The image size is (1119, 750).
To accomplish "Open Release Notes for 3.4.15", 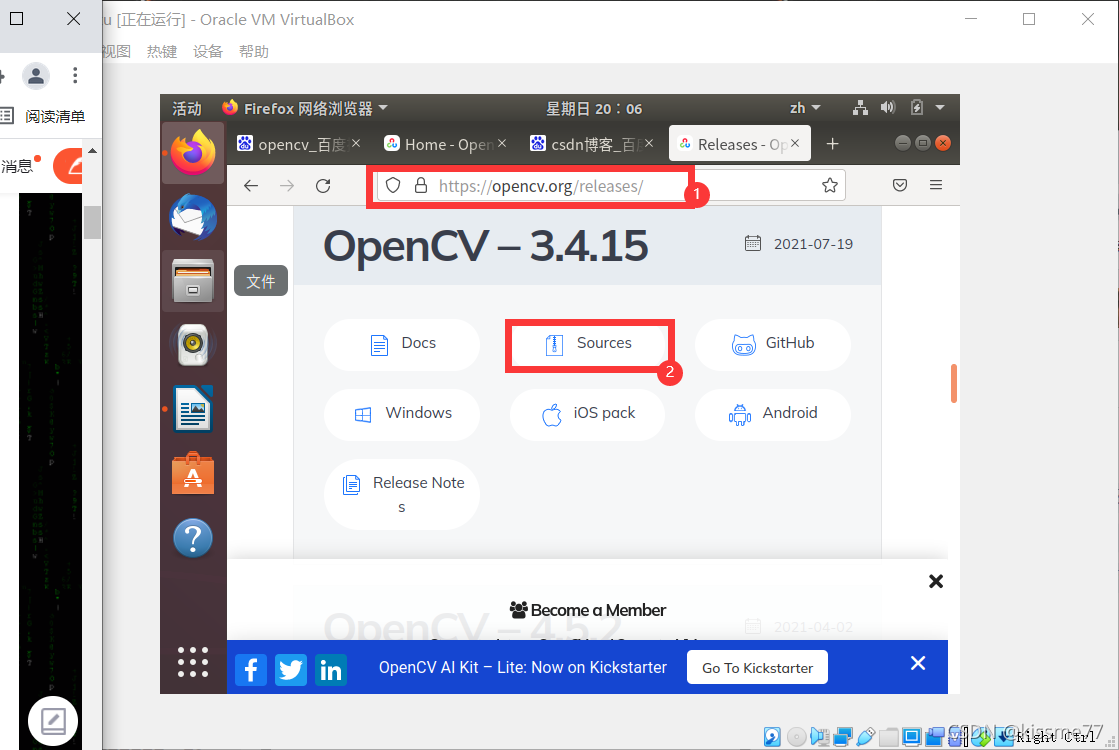I will (x=402, y=495).
